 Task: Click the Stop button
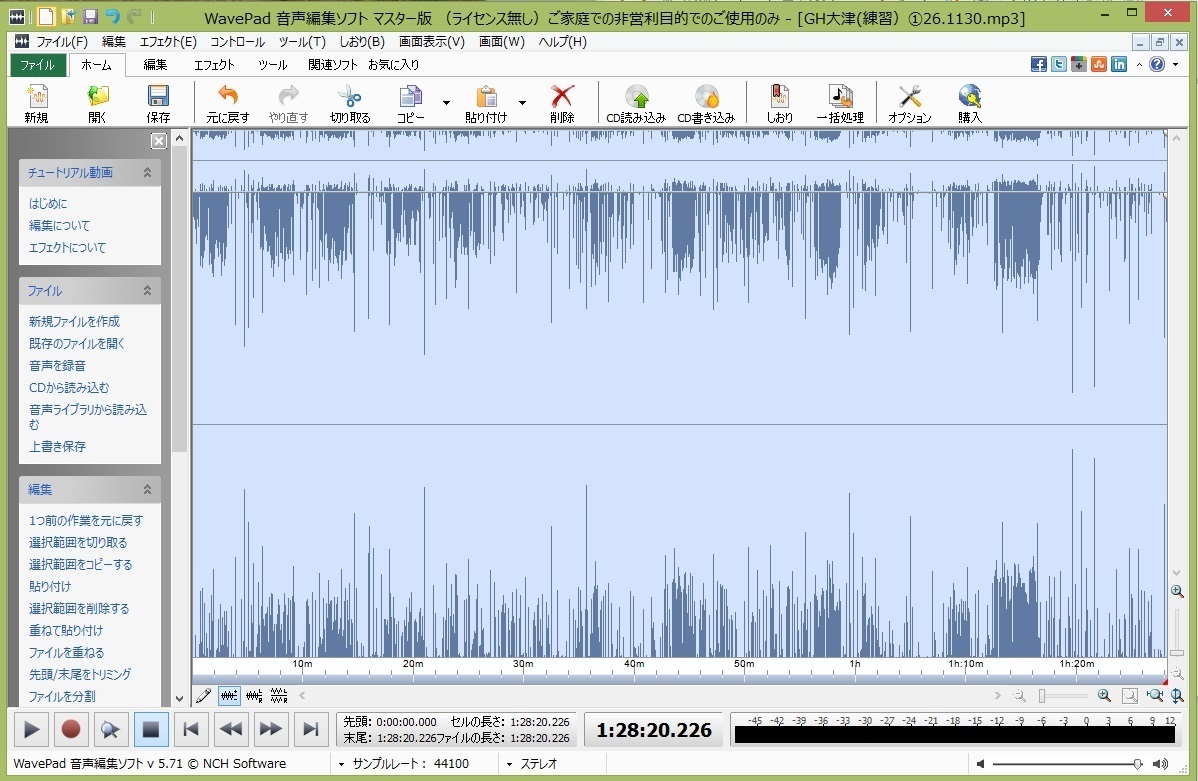click(151, 730)
